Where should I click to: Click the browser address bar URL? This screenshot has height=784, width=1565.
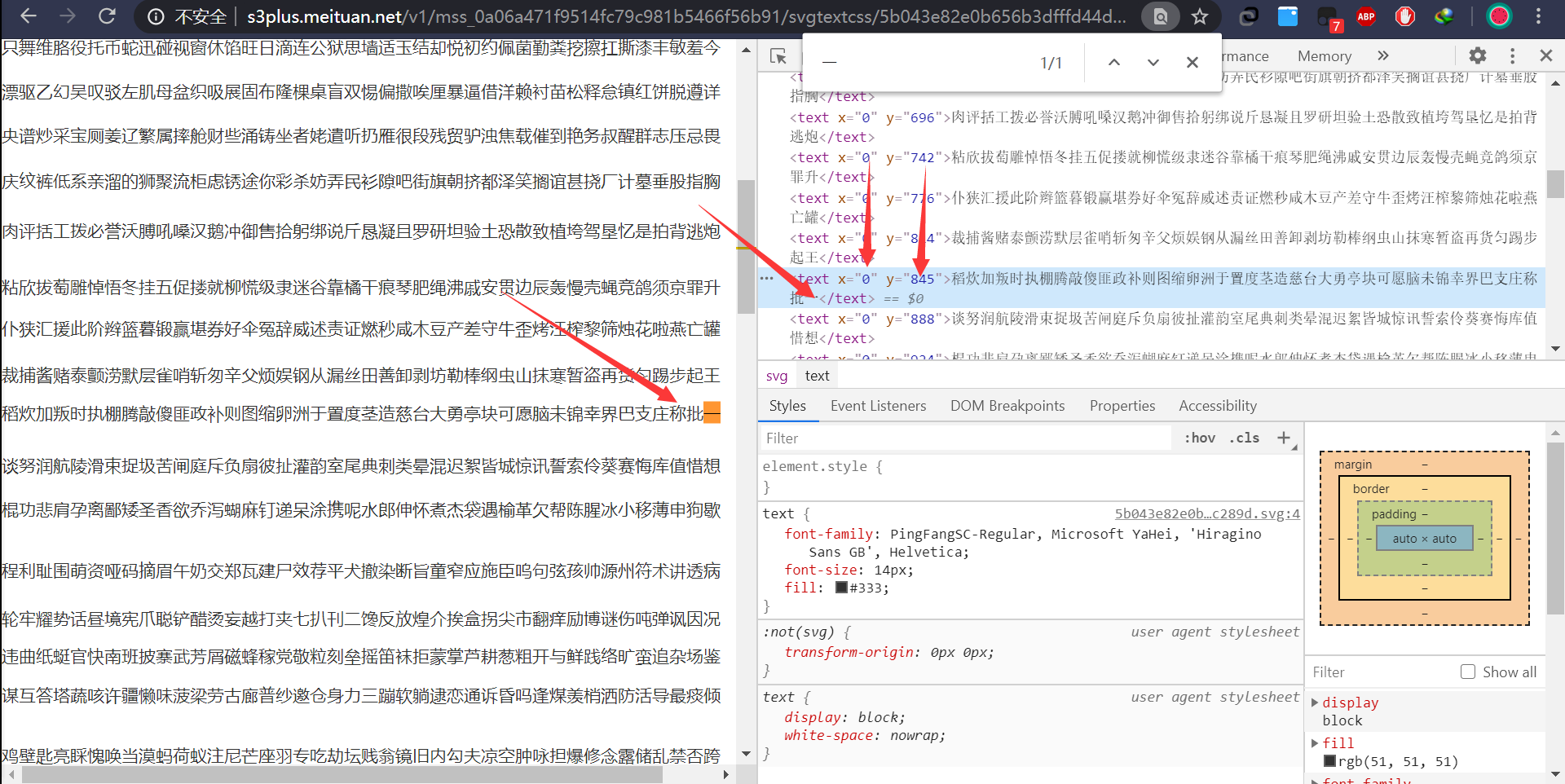pos(686,16)
